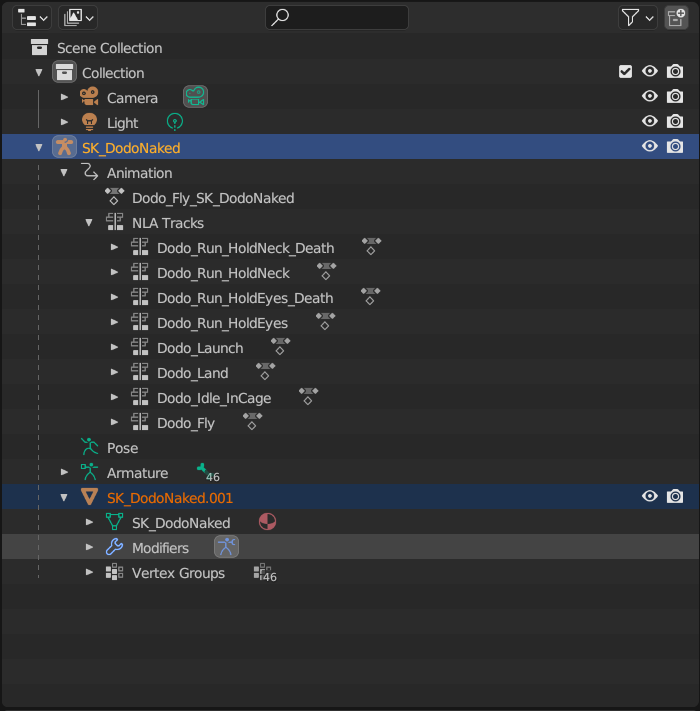Click the outliner search field
The height and width of the screenshot is (711, 700).
click(x=336, y=18)
